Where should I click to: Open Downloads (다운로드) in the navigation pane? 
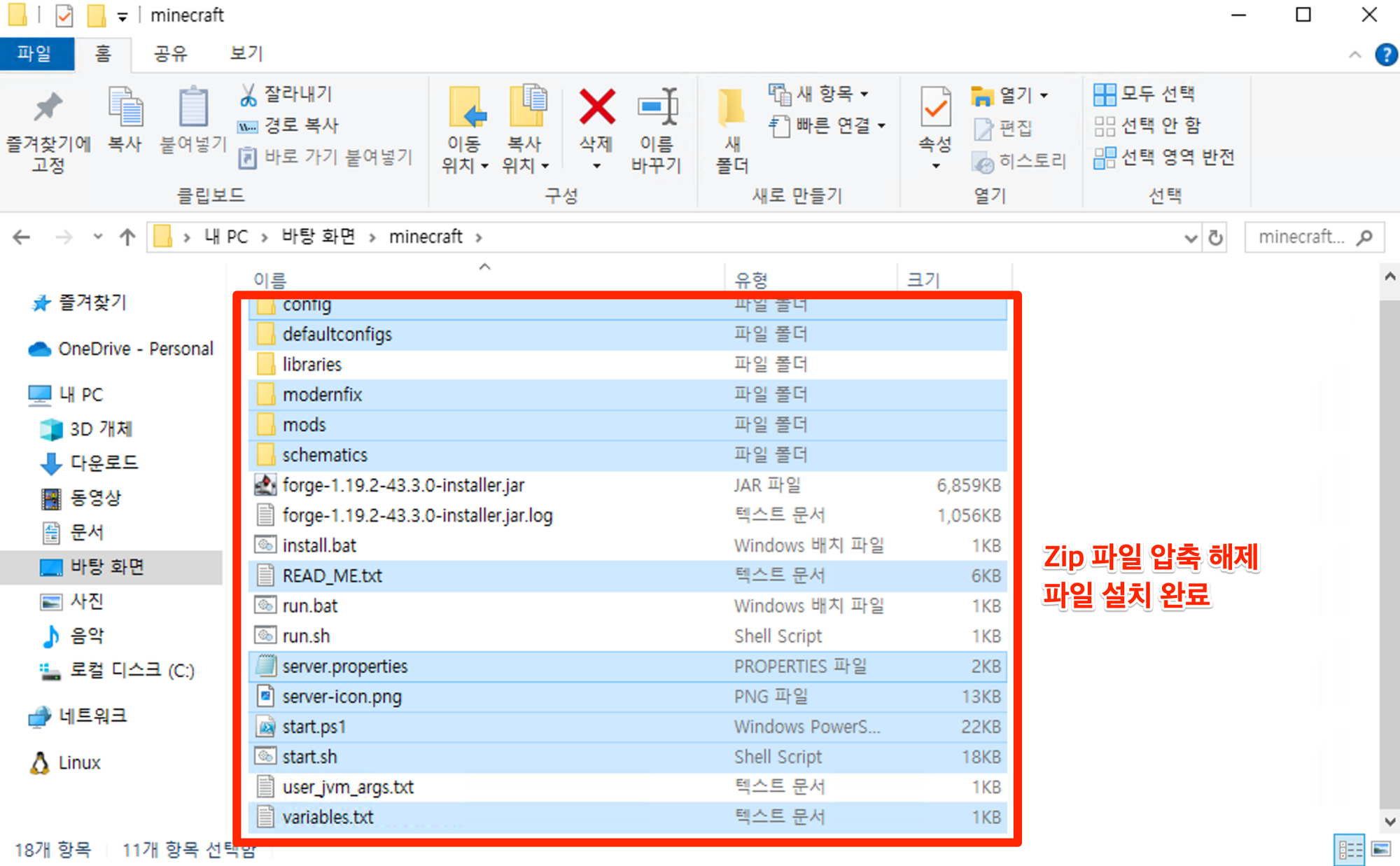104,463
